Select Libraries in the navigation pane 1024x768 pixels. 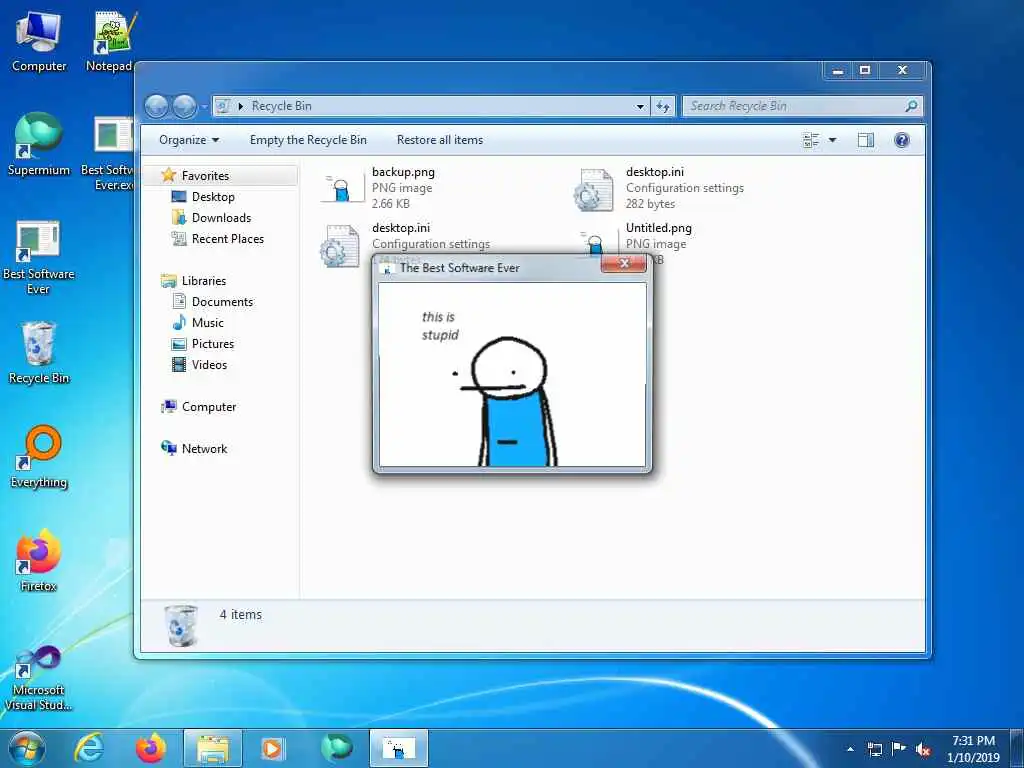click(204, 280)
